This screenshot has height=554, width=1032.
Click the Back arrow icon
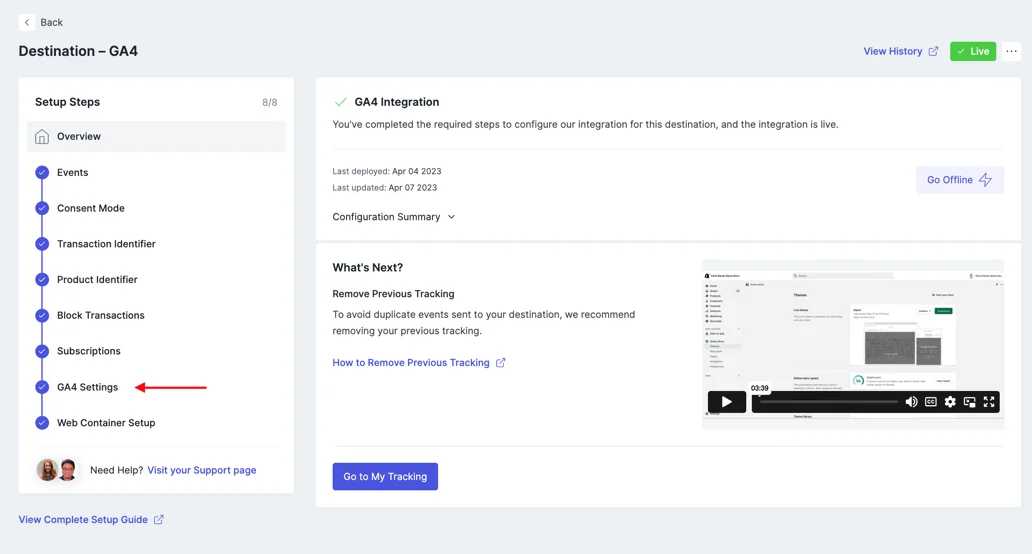27,22
